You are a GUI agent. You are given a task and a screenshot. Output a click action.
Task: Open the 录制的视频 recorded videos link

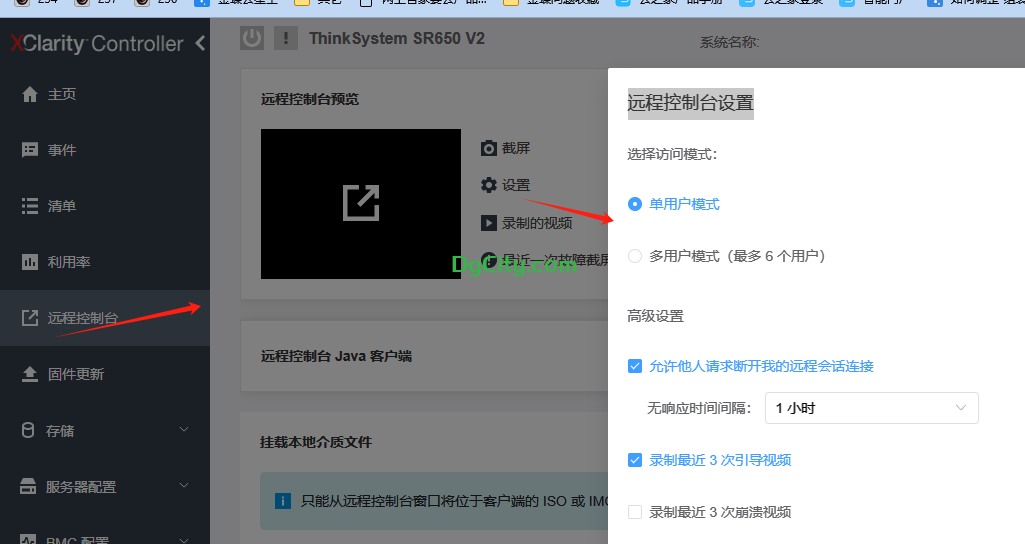tap(537, 223)
